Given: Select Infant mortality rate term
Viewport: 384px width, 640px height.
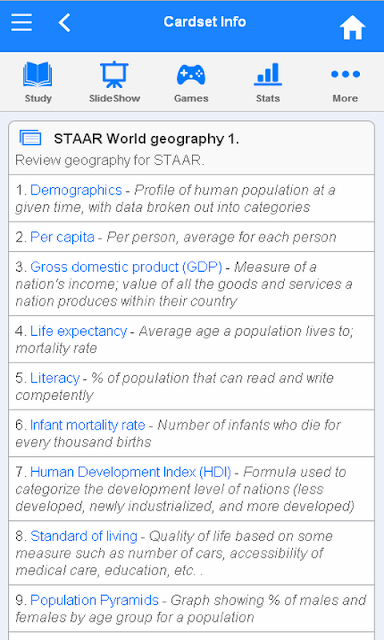Looking at the screenshot, I should click(x=87, y=424).
